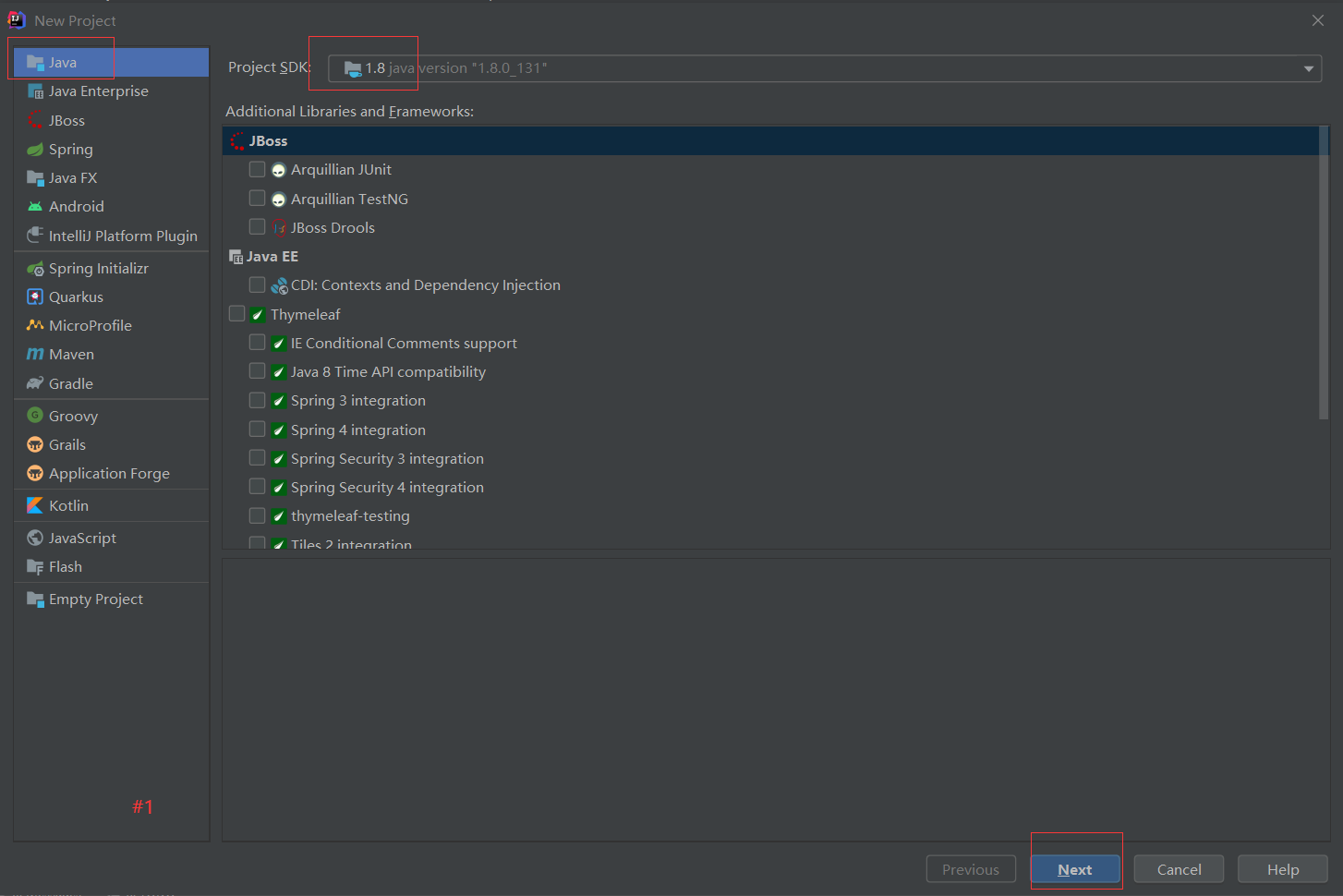The width and height of the screenshot is (1343, 896).
Task: Tick thymeleaf-testing checkbox
Action: coord(258,515)
